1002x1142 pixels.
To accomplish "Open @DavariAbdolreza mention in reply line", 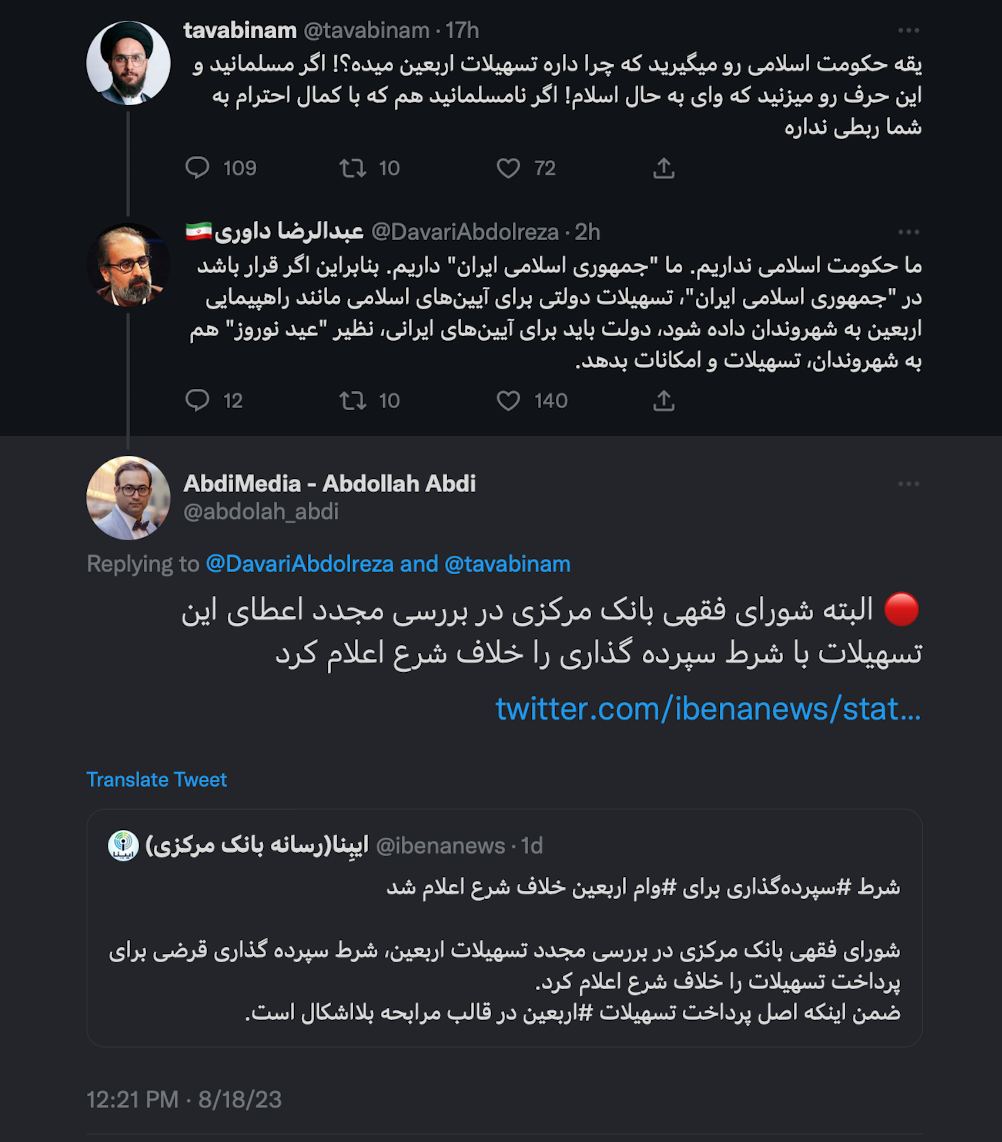I will [299, 564].
